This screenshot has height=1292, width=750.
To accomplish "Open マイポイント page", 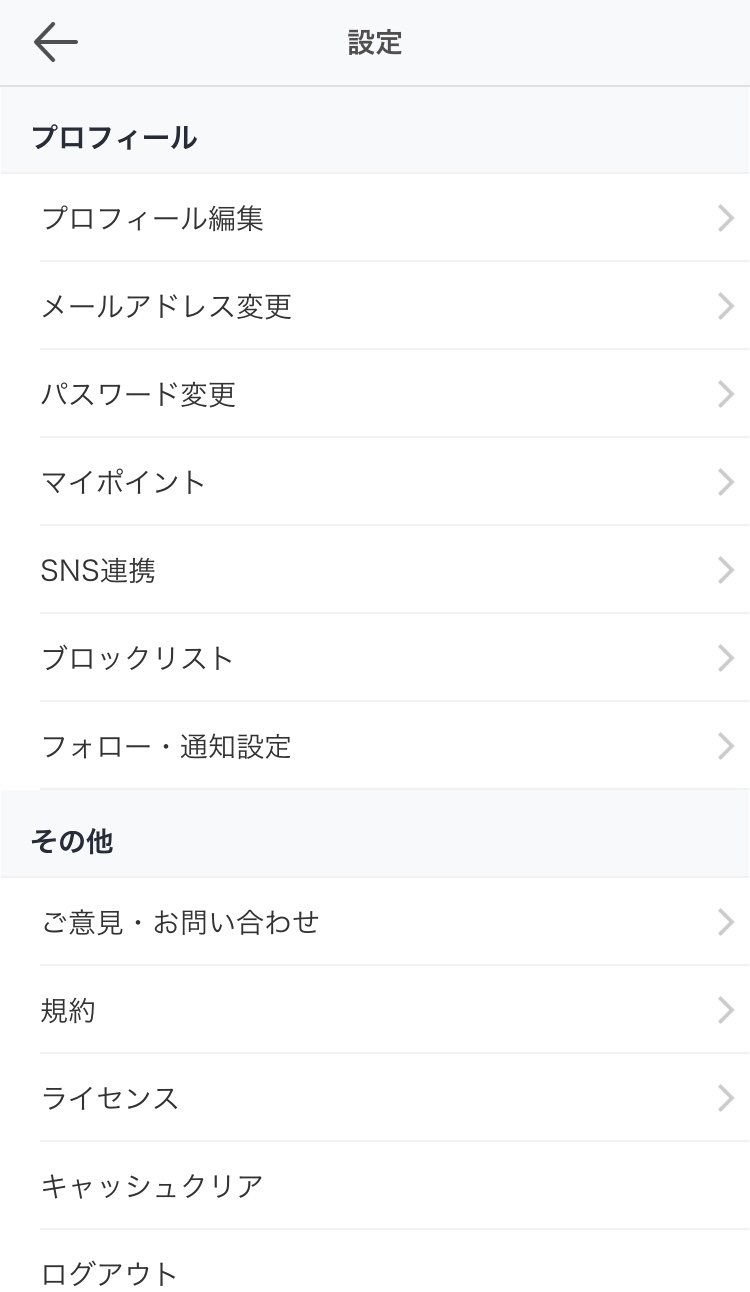I will pyautogui.click(x=124, y=482).
